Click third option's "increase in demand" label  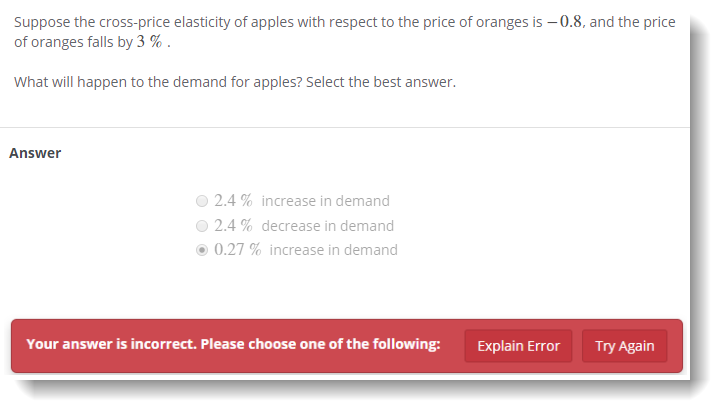click(333, 250)
